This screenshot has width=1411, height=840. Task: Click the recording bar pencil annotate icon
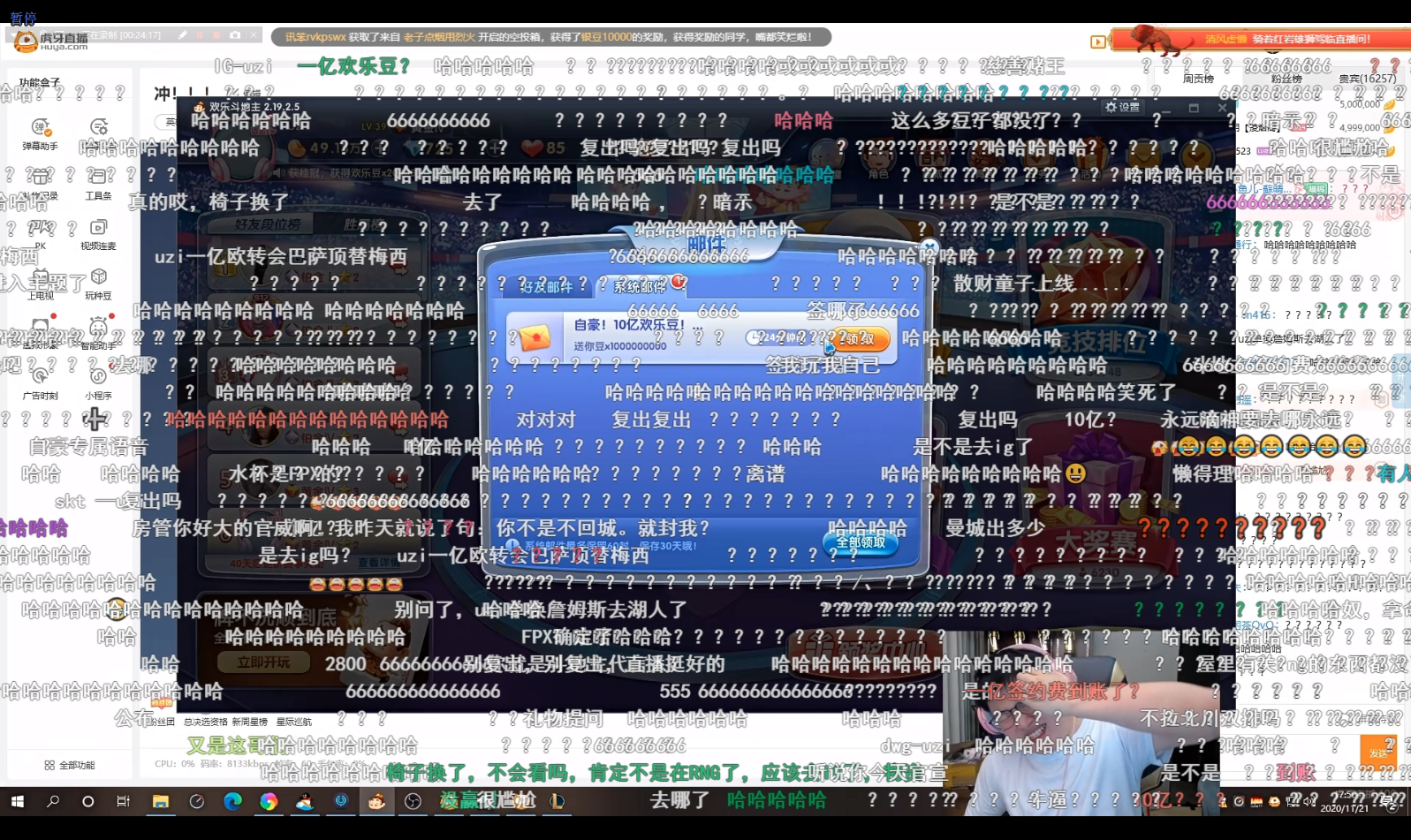(x=183, y=35)
